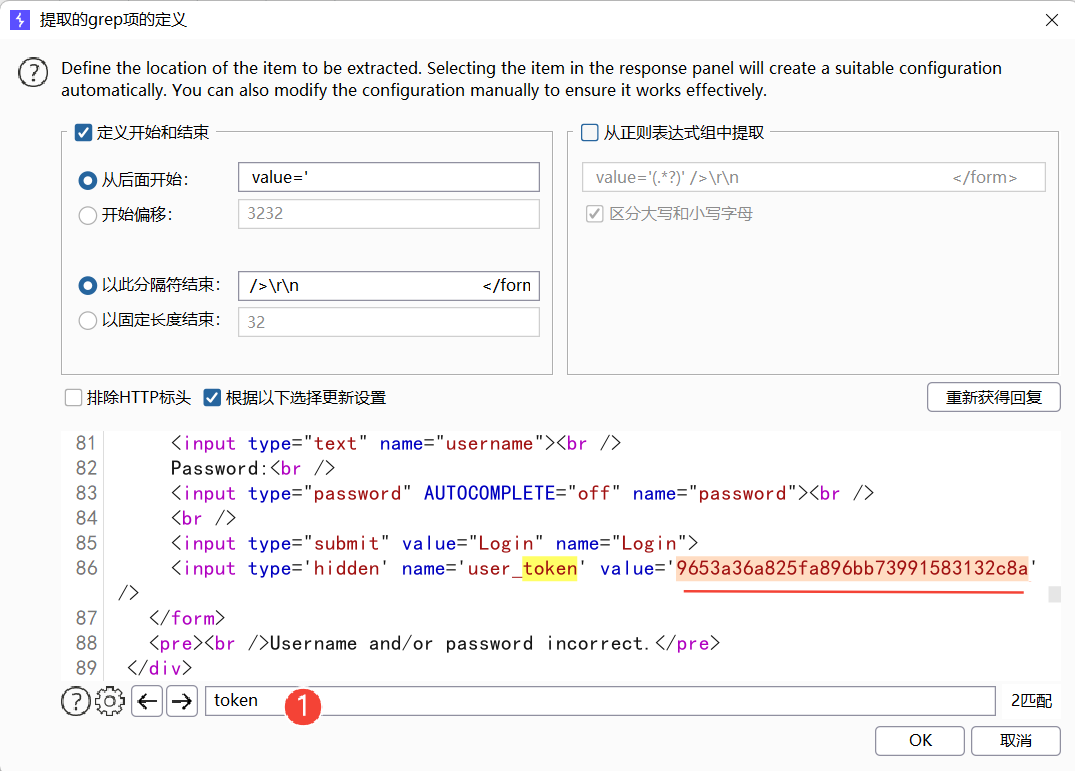
Task: Click the start-after field containing value='
Action: click(389, 178)
